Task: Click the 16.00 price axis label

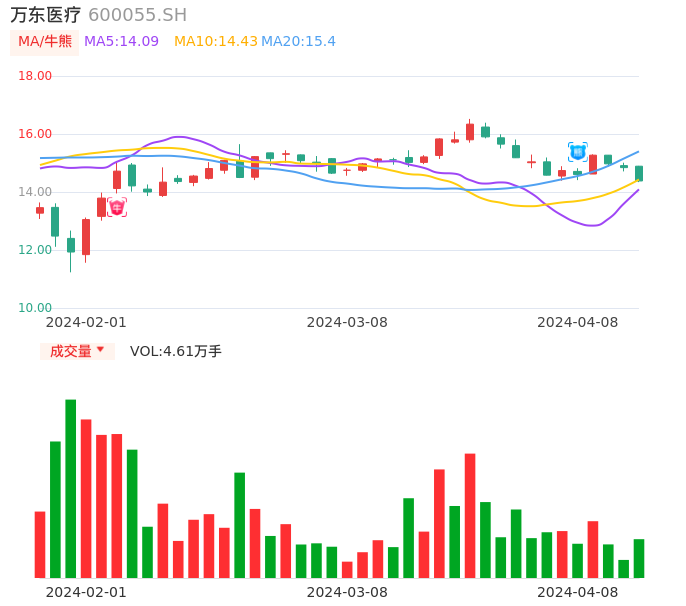Action: coord(35,134)
